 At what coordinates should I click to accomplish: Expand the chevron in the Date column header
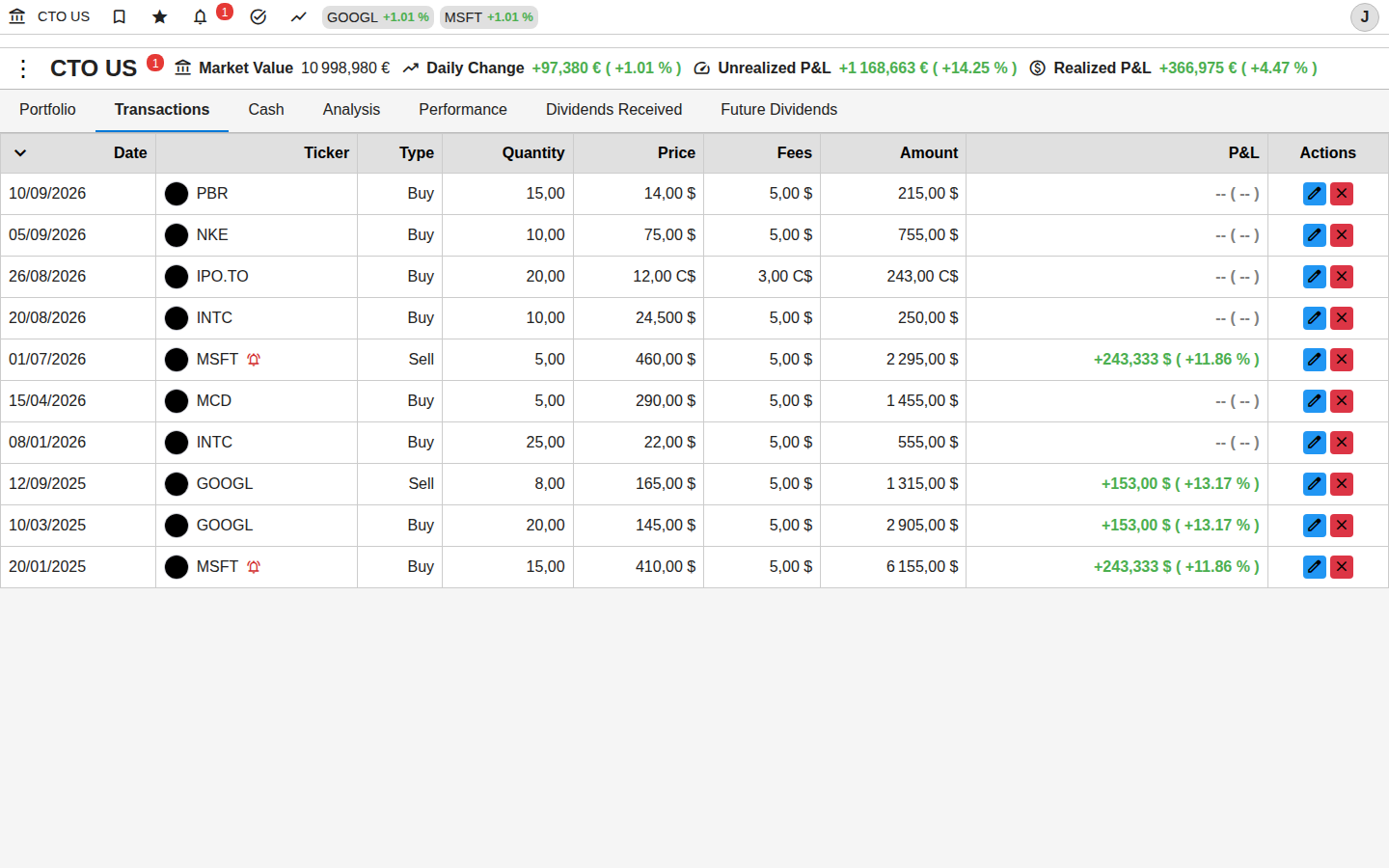[20, 153]
